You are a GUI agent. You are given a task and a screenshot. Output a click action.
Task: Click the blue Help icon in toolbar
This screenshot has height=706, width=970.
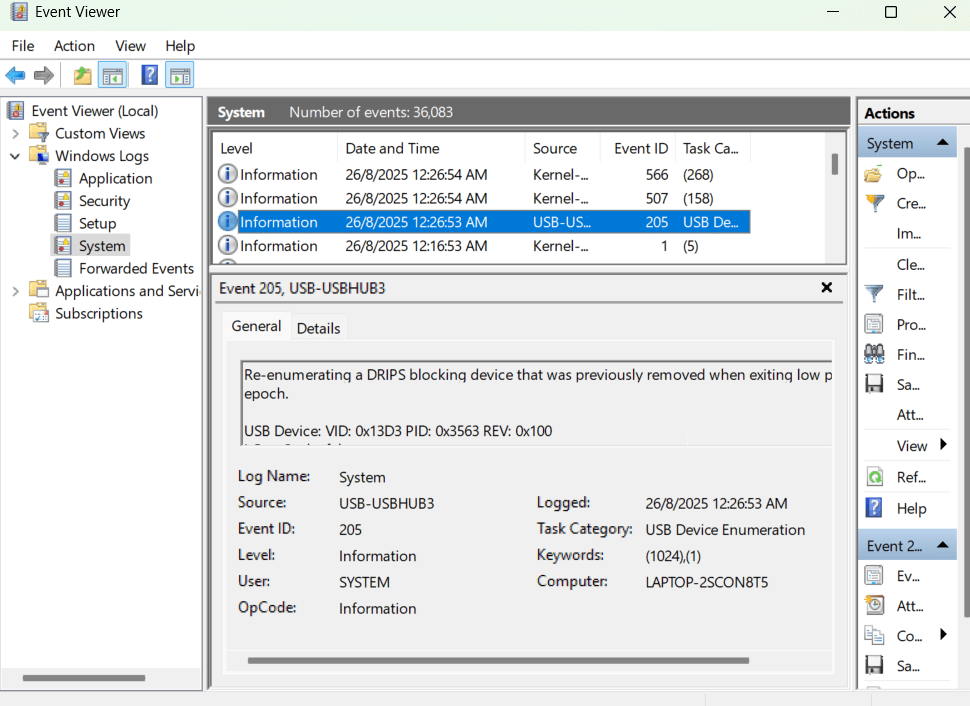pyautogui.click(x=149, y=76)
